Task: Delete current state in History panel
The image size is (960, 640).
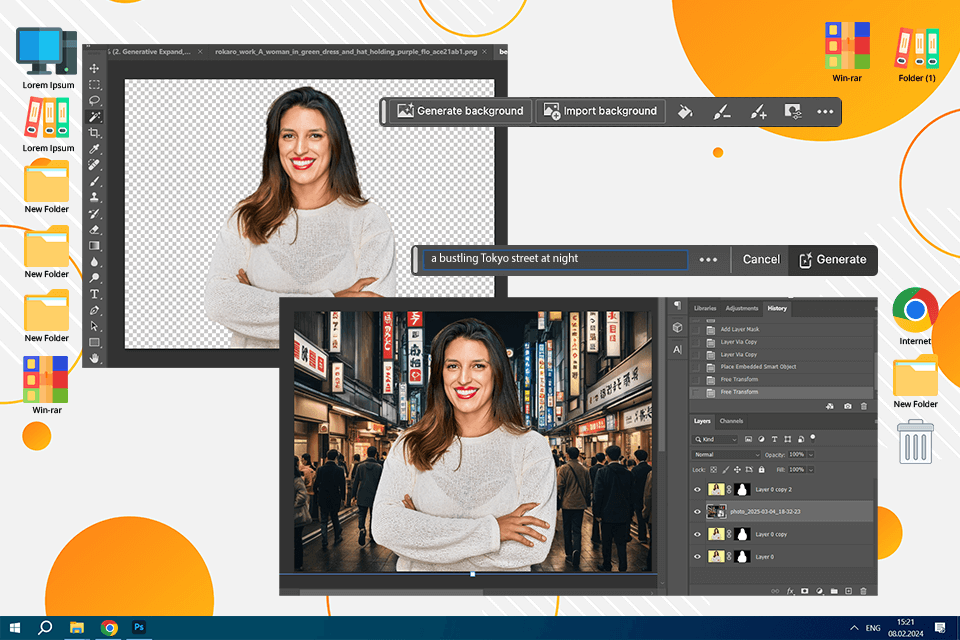Action: click(864, 406)
